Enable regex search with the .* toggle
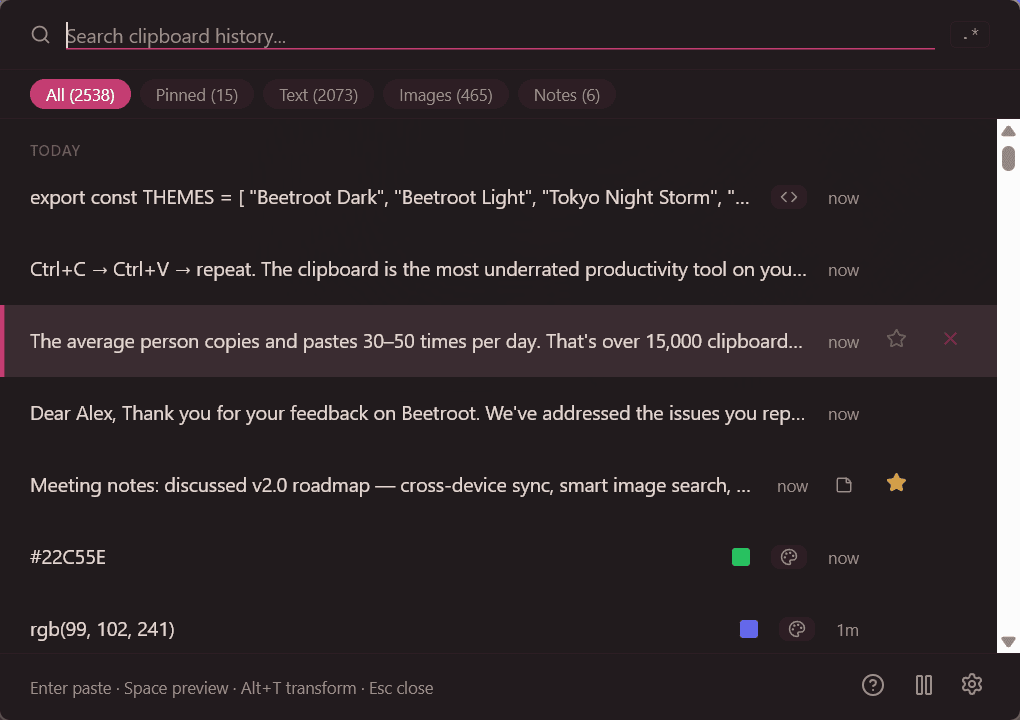1020x720 pixels. (x=968, y=33)
